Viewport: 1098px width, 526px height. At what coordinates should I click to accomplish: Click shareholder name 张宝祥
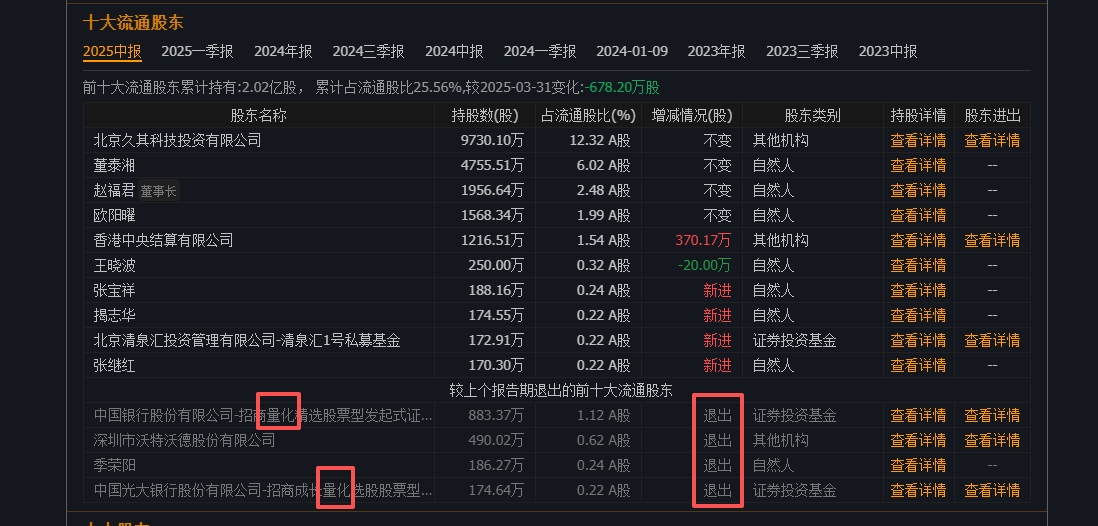(114, 290)
